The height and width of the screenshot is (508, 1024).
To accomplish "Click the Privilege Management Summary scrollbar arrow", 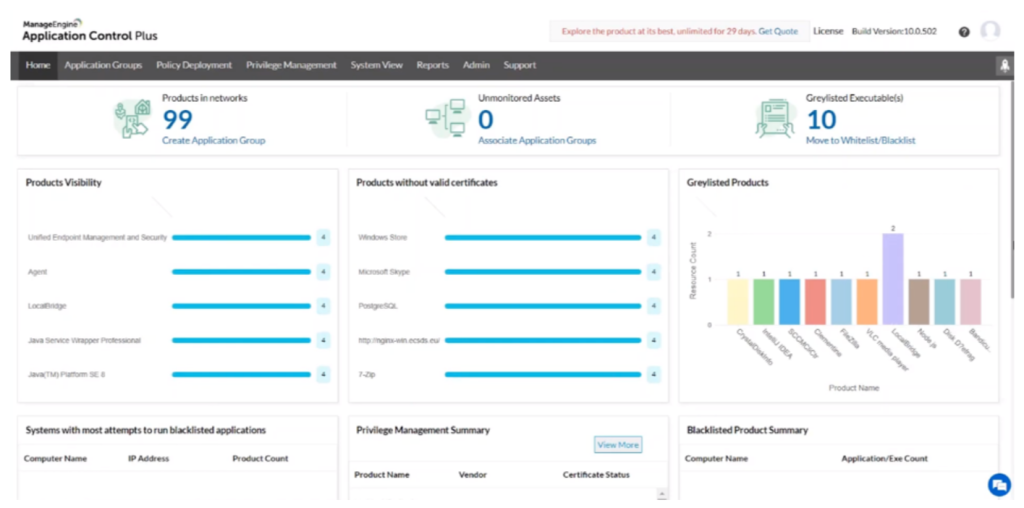I will (x=660, y=494).
